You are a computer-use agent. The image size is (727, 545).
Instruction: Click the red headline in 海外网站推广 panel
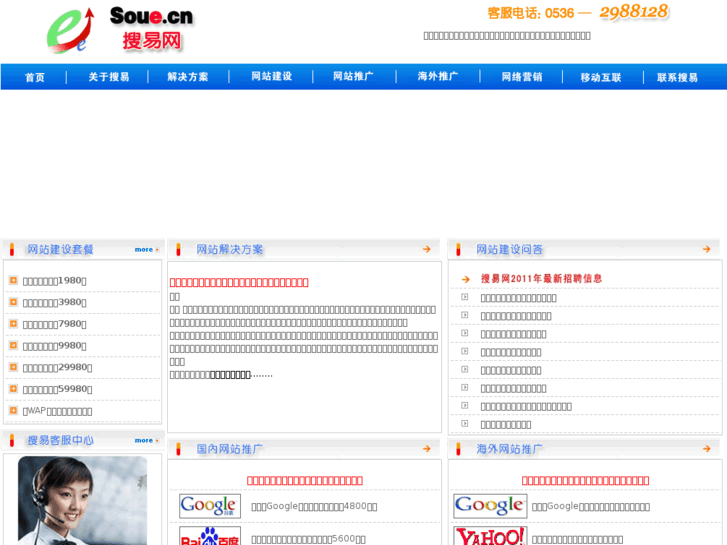tap(585, 481)
